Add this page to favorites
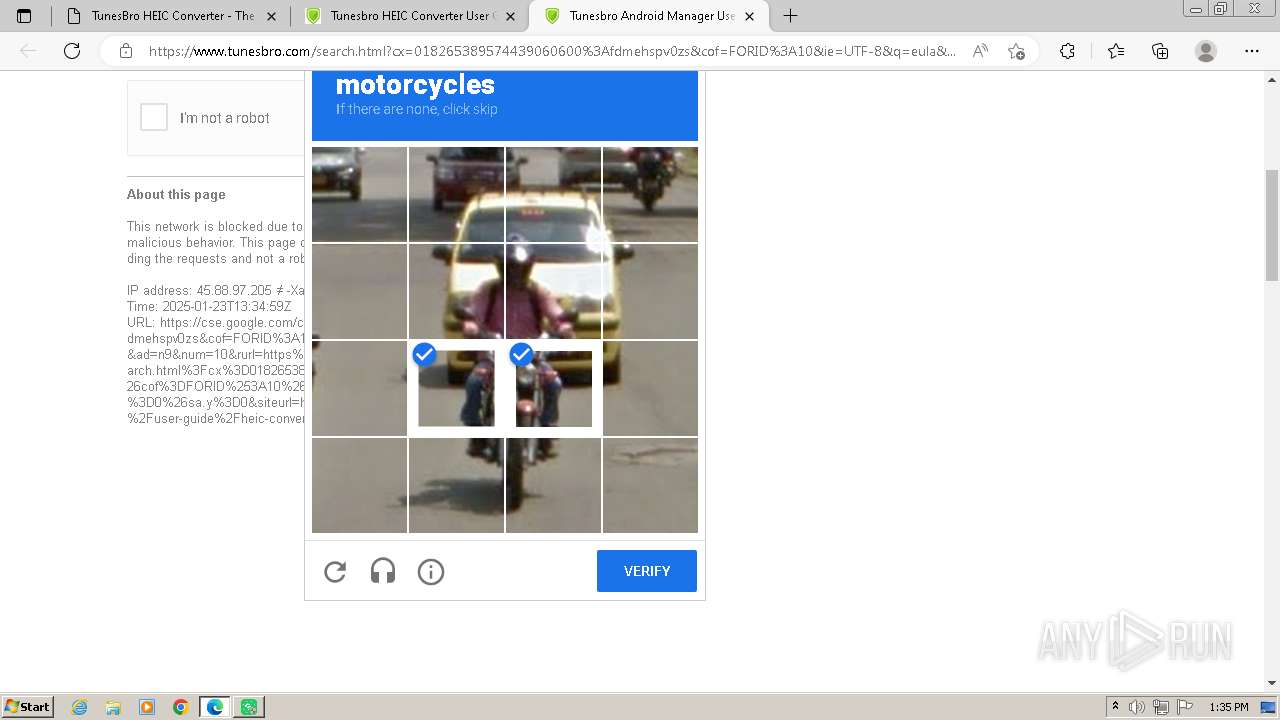Screen dimensions: 1280x720 coord(1016,51)
